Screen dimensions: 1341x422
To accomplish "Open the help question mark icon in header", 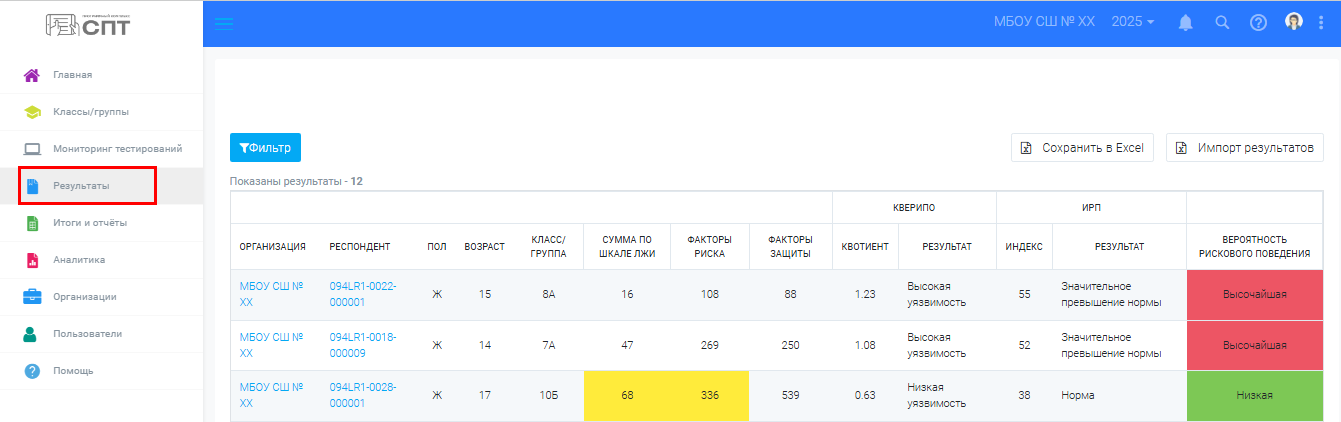I will coord(1258,22).
